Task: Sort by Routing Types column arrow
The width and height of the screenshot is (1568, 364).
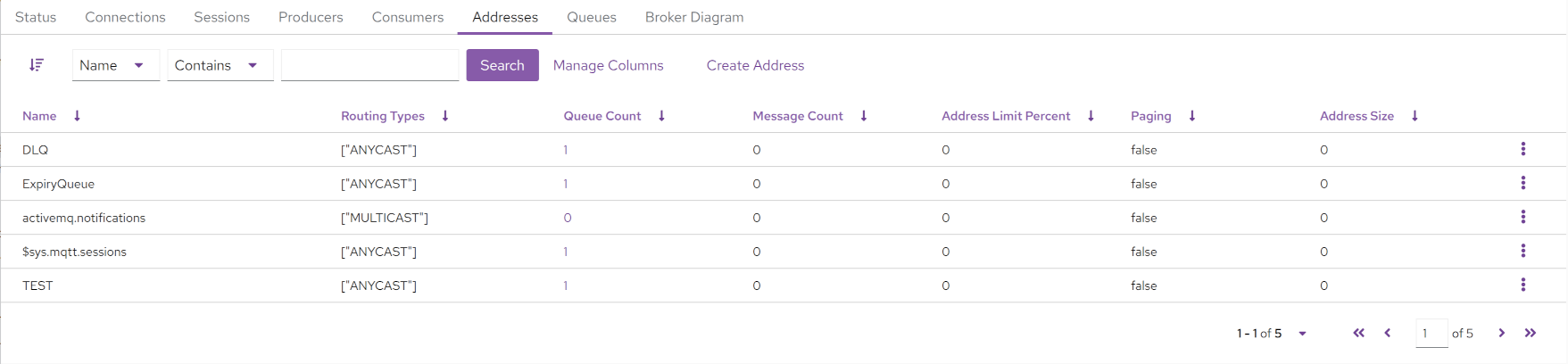Action: (445, 116)
